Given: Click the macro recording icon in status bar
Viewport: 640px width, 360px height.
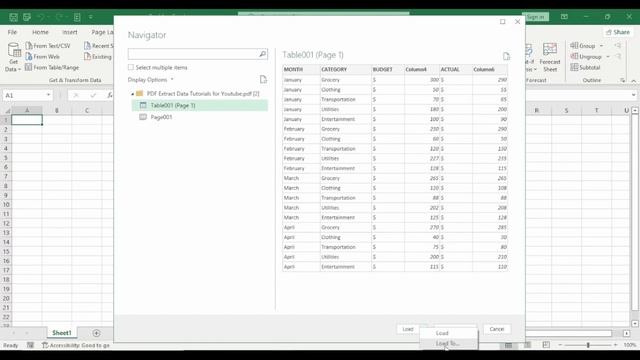Looking at the screenshot, I should pos(30,345).
